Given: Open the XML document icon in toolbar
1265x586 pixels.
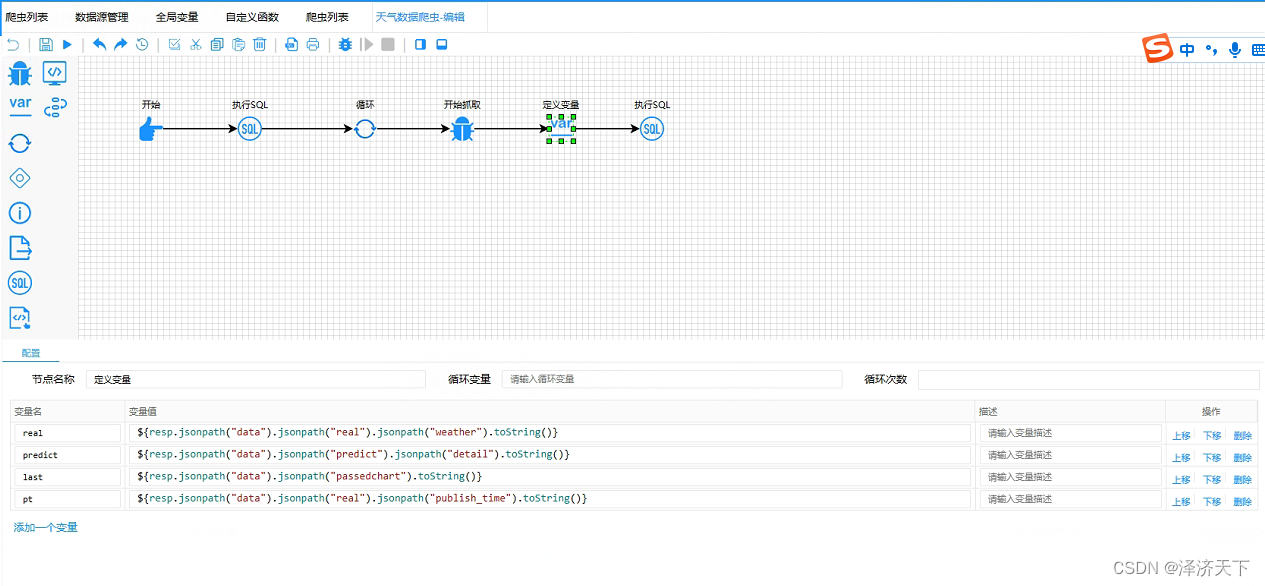Looking at the screenshot, I should pos(292,45).
